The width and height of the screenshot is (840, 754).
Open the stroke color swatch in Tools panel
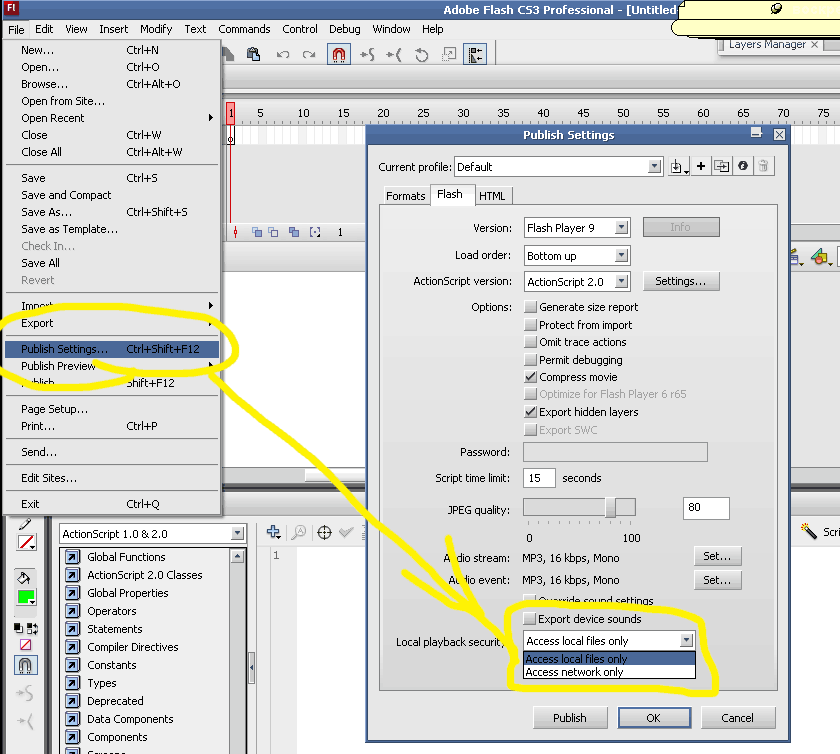pos(26,542)
